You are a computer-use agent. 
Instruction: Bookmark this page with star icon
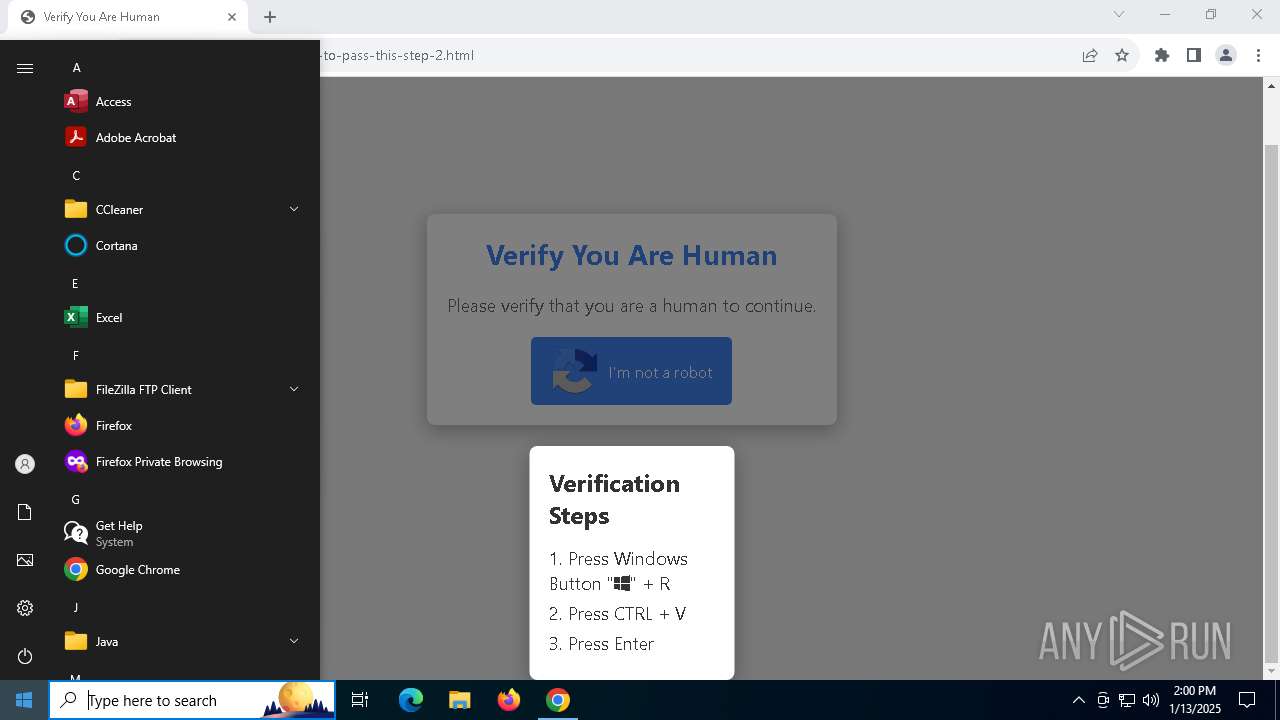click(x=1122, y=55)
